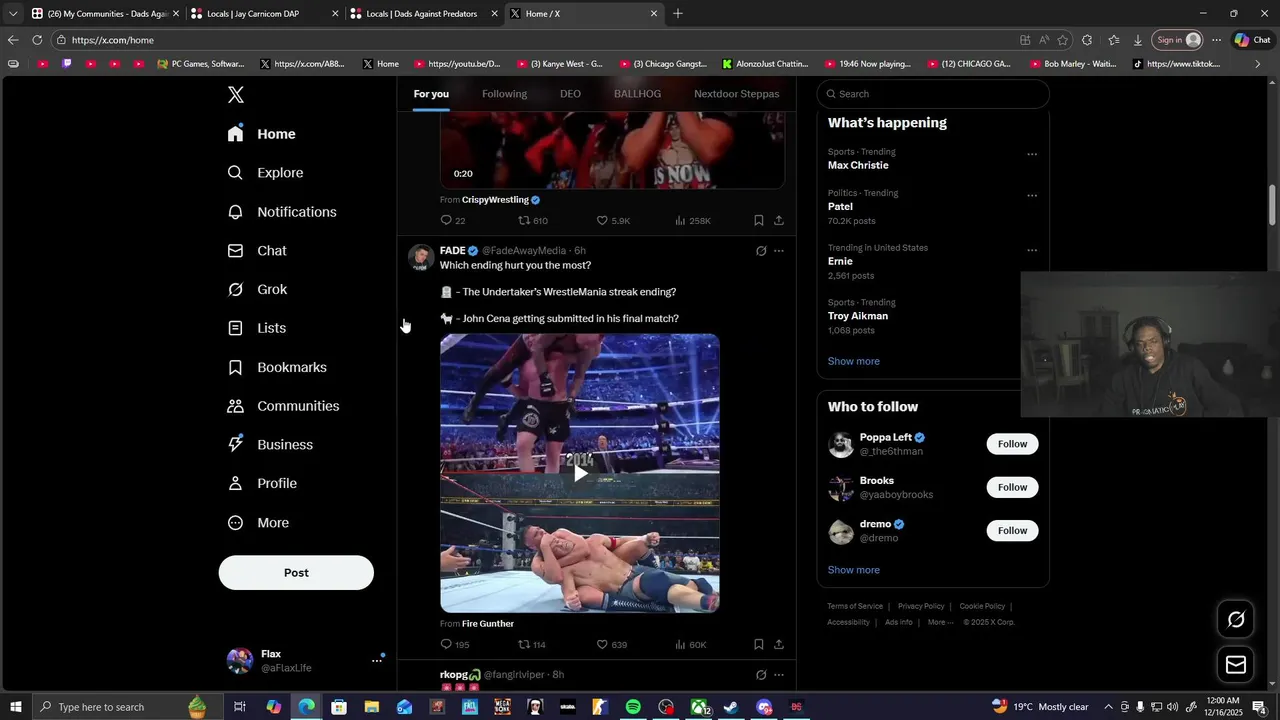Show more accounts to follow
This screenshot has height=720, width=1280.
pyautogui.click(x=854, y=570)
